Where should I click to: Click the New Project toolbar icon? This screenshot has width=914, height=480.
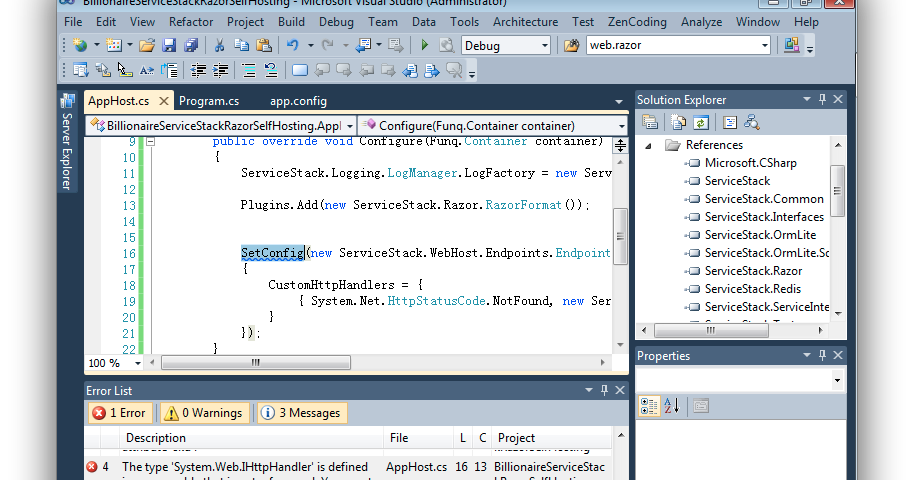80,45
